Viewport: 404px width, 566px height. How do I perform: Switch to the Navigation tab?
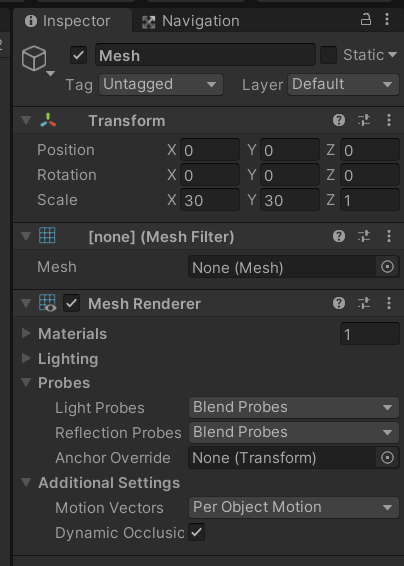click(191, 21)
